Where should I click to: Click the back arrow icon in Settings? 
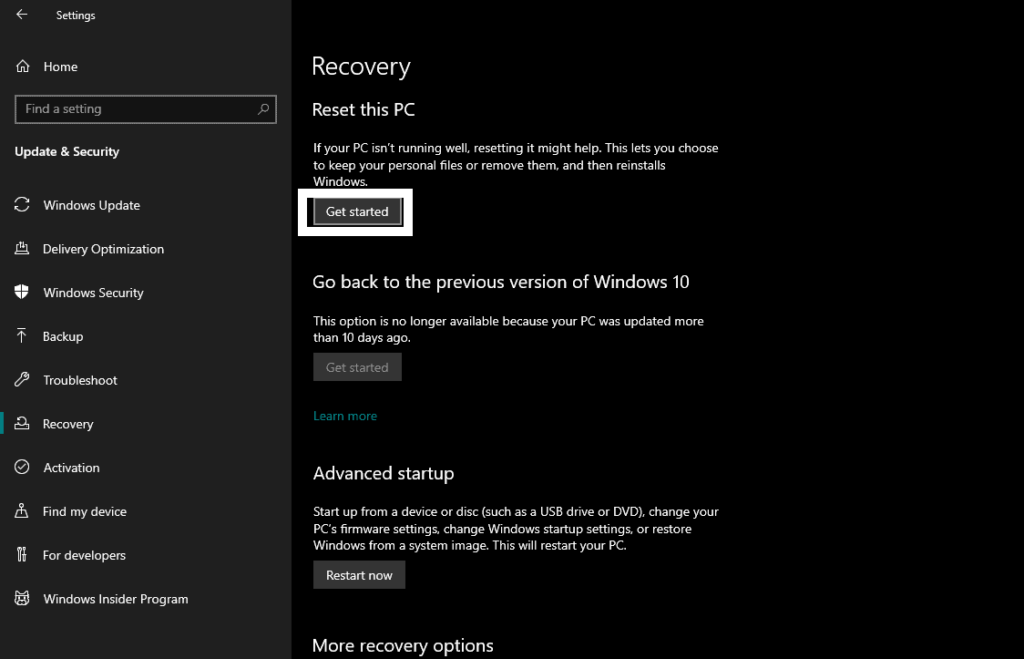[22, 14]
